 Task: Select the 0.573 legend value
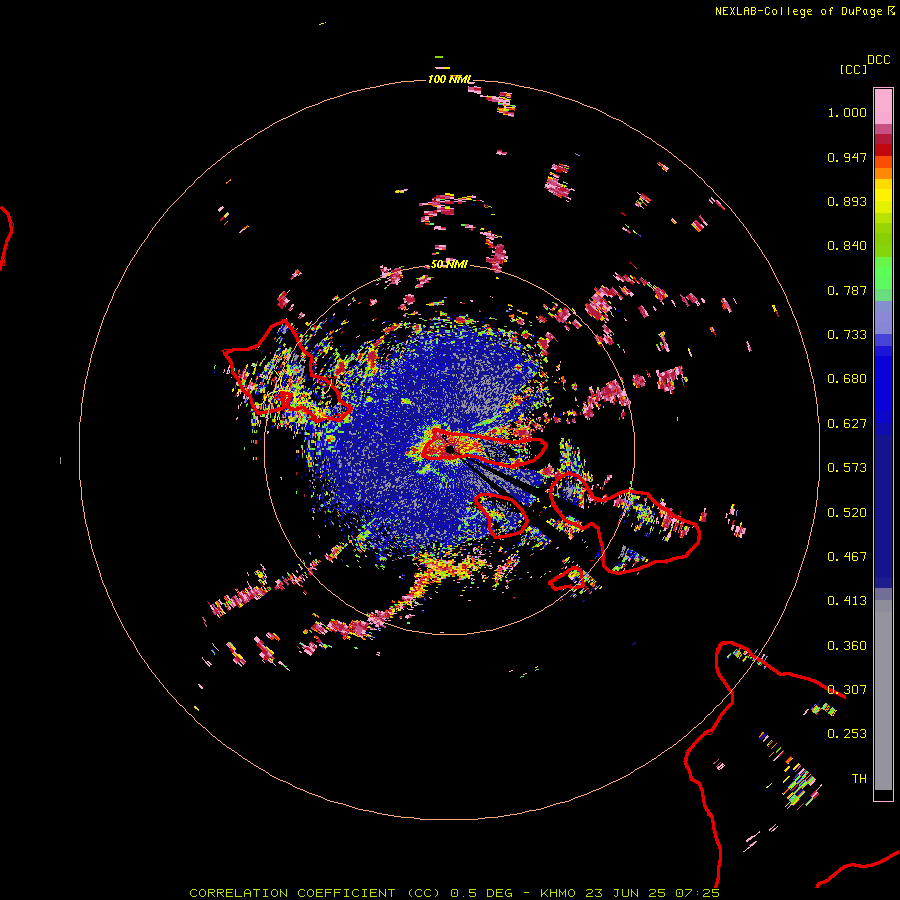[847, 468]
